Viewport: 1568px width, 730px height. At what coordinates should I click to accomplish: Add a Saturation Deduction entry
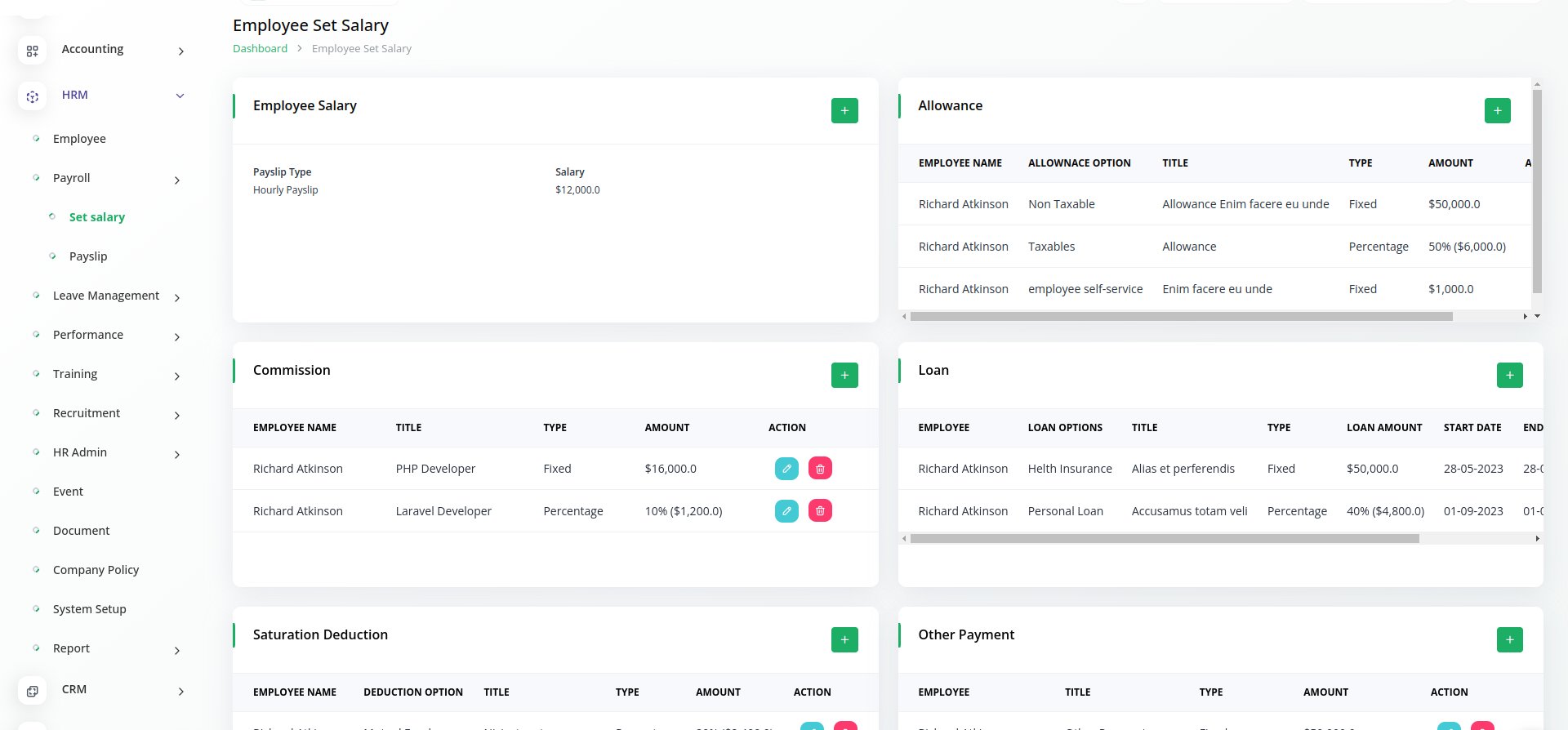click(x=844, y=639)
